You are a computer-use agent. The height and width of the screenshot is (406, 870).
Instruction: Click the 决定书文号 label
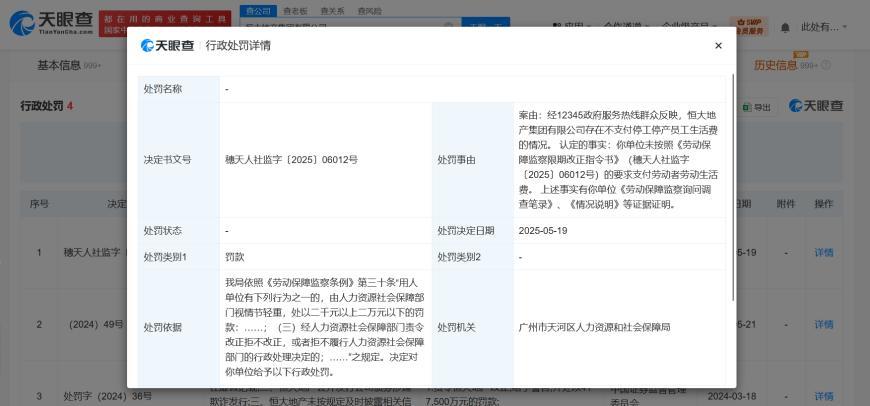pos(167,160)
